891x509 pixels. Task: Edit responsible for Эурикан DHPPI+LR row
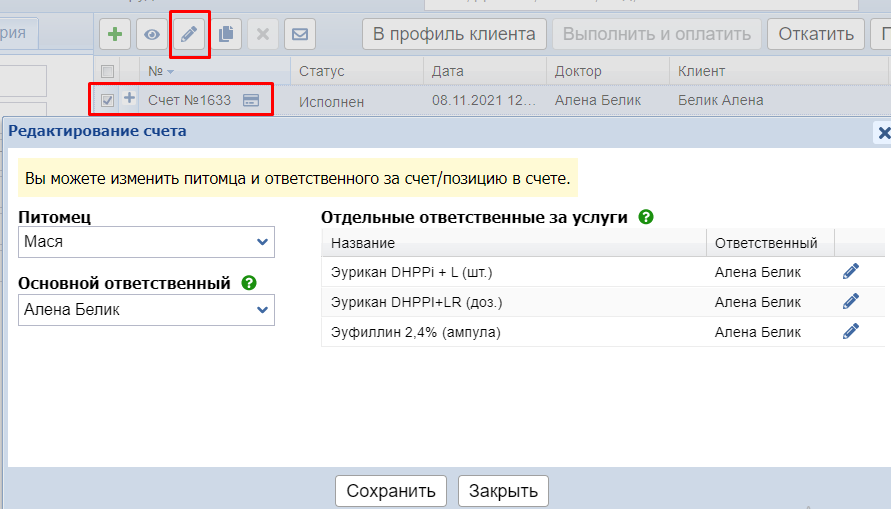[851, 302]
